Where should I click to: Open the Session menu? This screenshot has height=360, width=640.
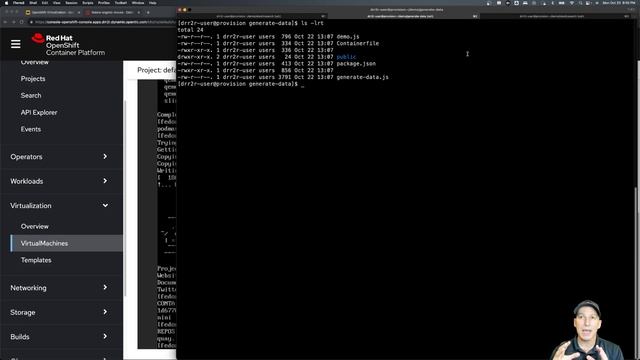pyautogui.click(x=71, y=3)
